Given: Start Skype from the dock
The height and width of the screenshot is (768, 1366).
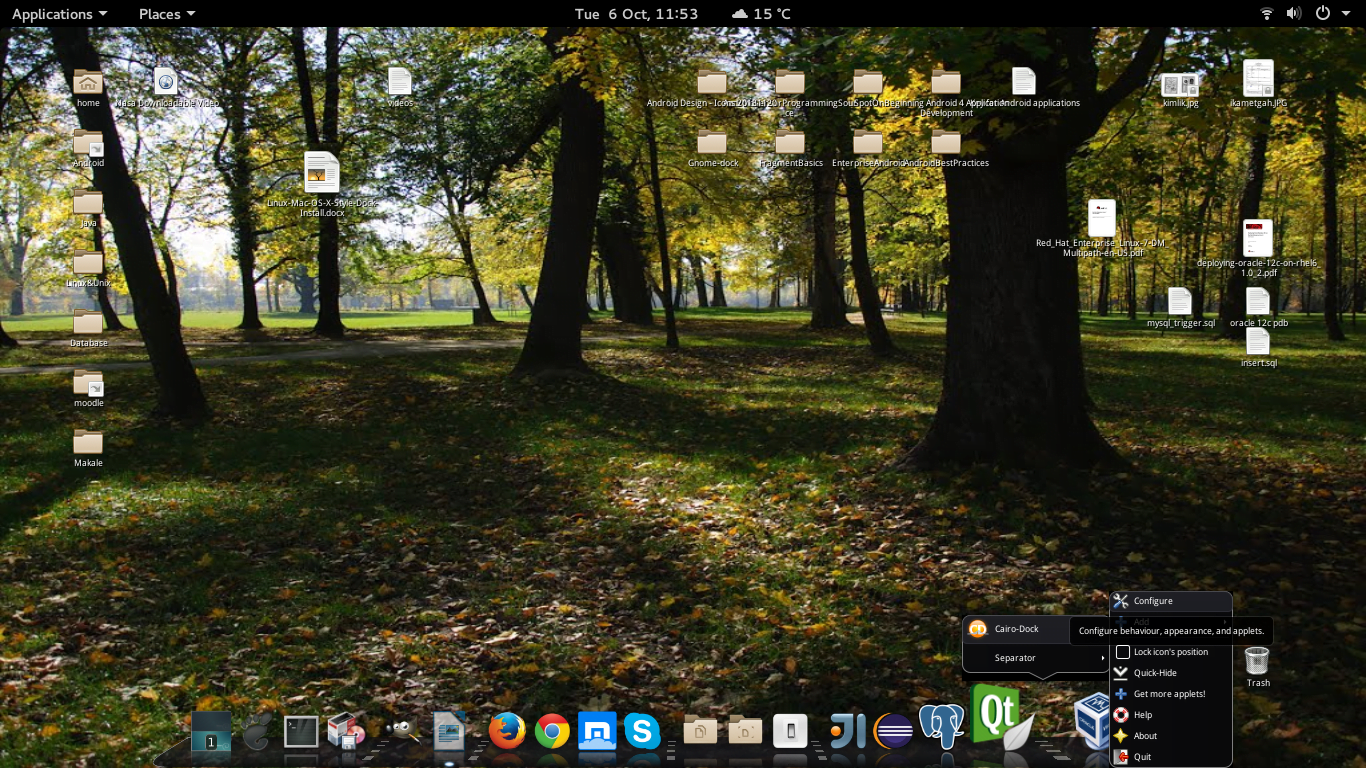Looking at the screenshot, I should (x=642, y=732).
